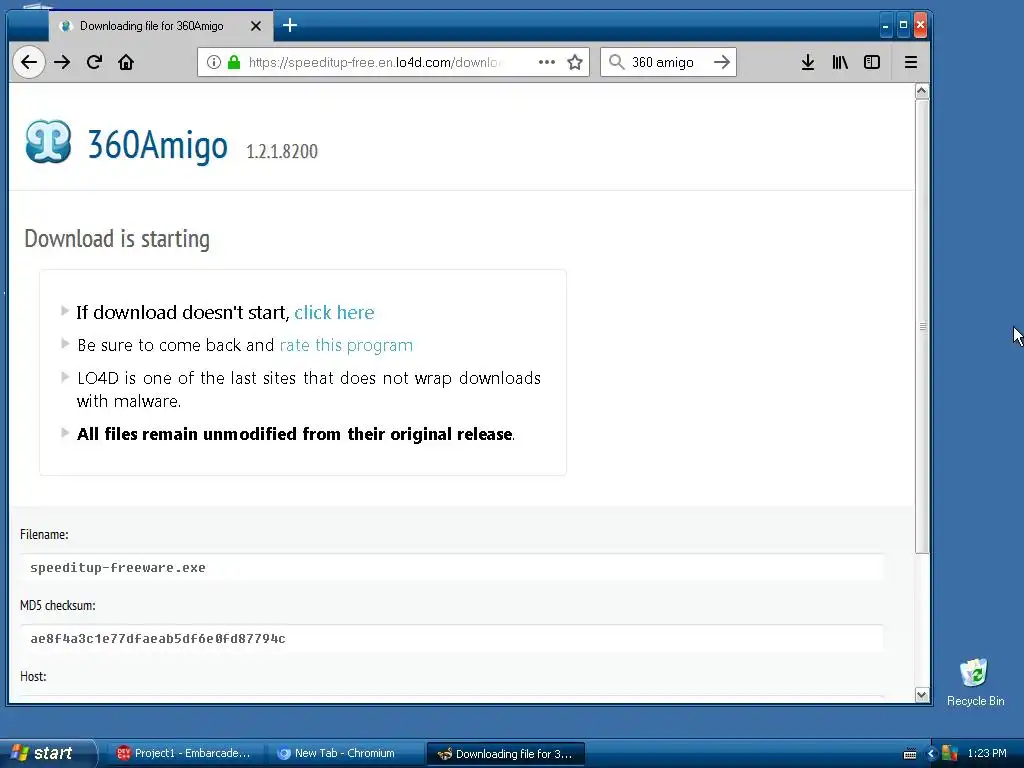Click the scrollbar down arrow
The width and height of the screenshot is (1024, 768).
(x=921, y=695)
